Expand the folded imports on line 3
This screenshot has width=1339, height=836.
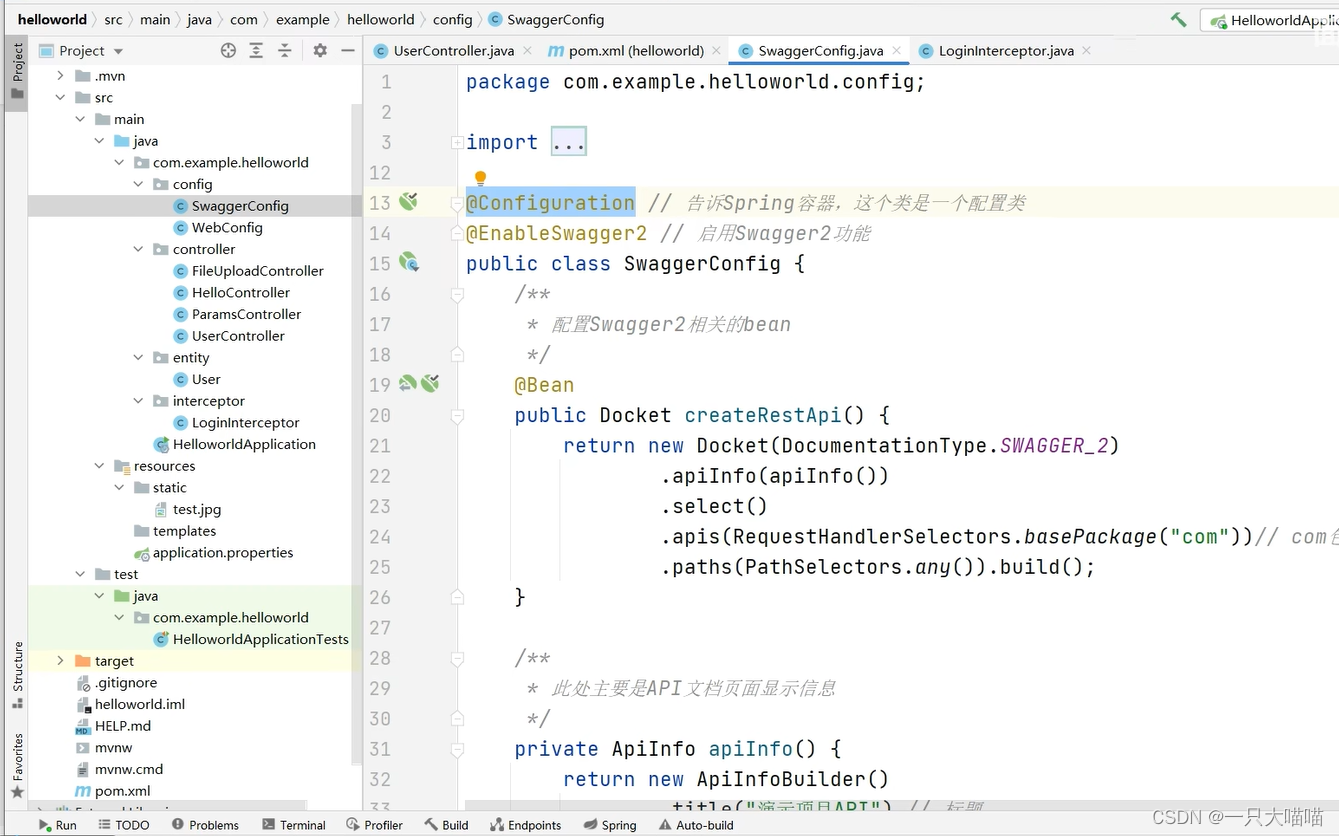[457, 142]
